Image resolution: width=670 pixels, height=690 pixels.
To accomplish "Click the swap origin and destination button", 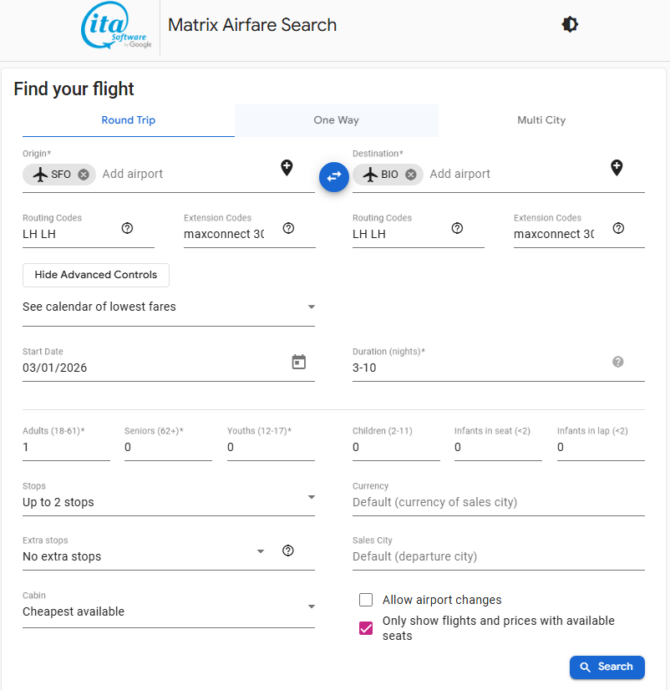I will 334,176.
